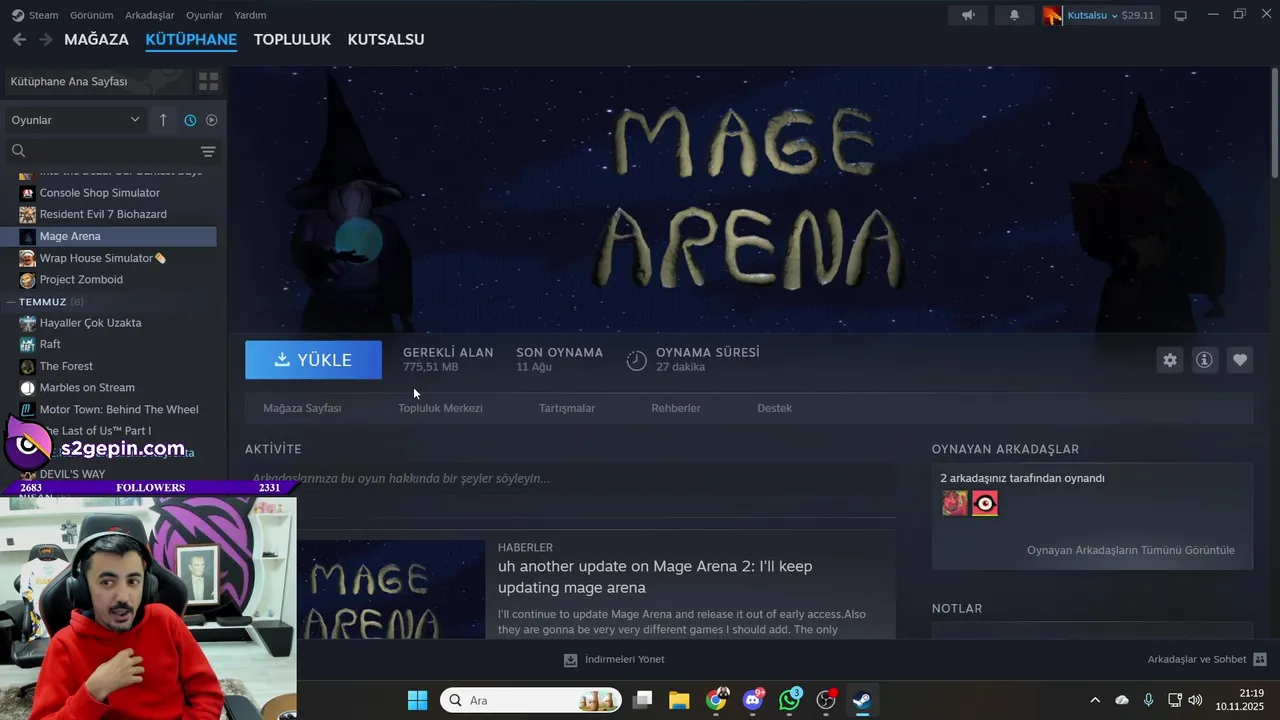Toggle ready-to-play filter icon
This screenshot has width=1280, height=720.
coord(212,120)
